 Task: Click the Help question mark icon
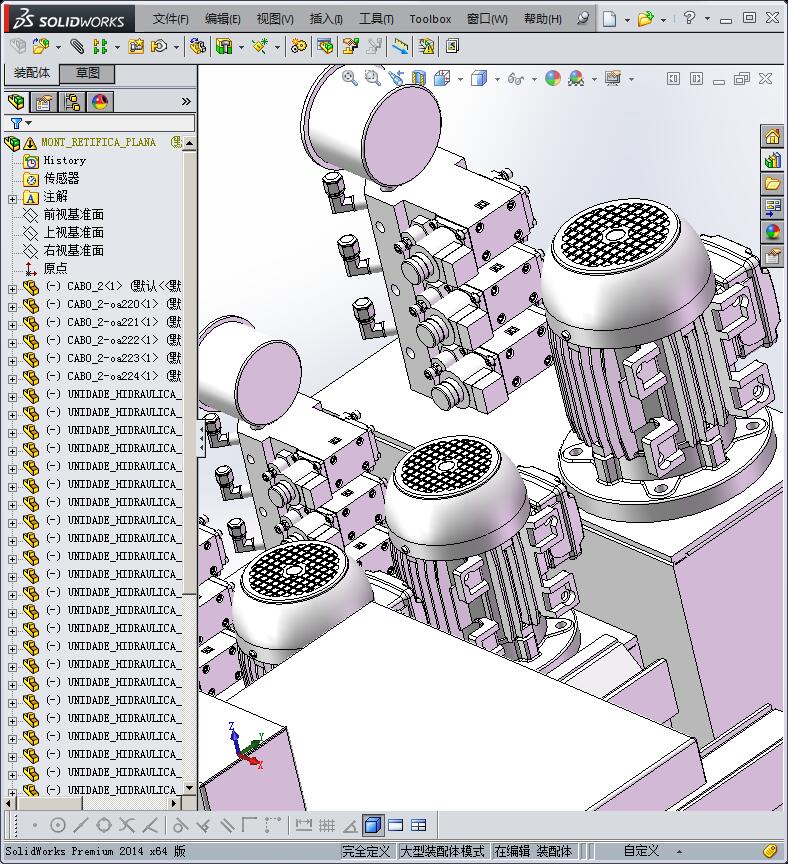click(x=689, y=18)
